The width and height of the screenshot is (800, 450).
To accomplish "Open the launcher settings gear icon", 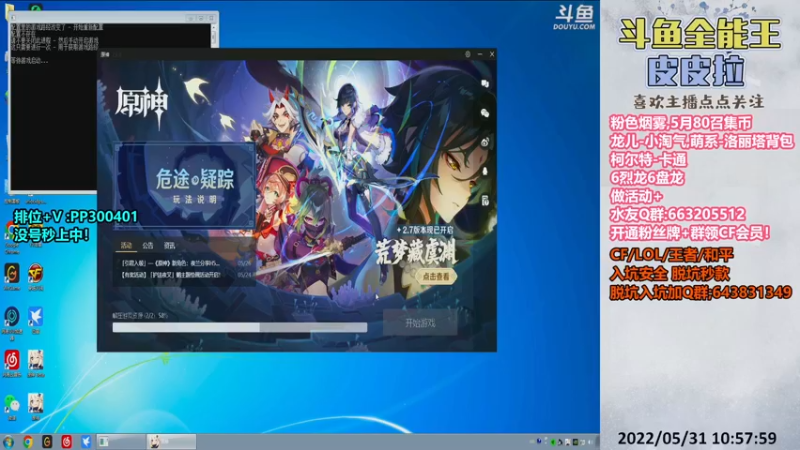I will click(x=468, y=54).
